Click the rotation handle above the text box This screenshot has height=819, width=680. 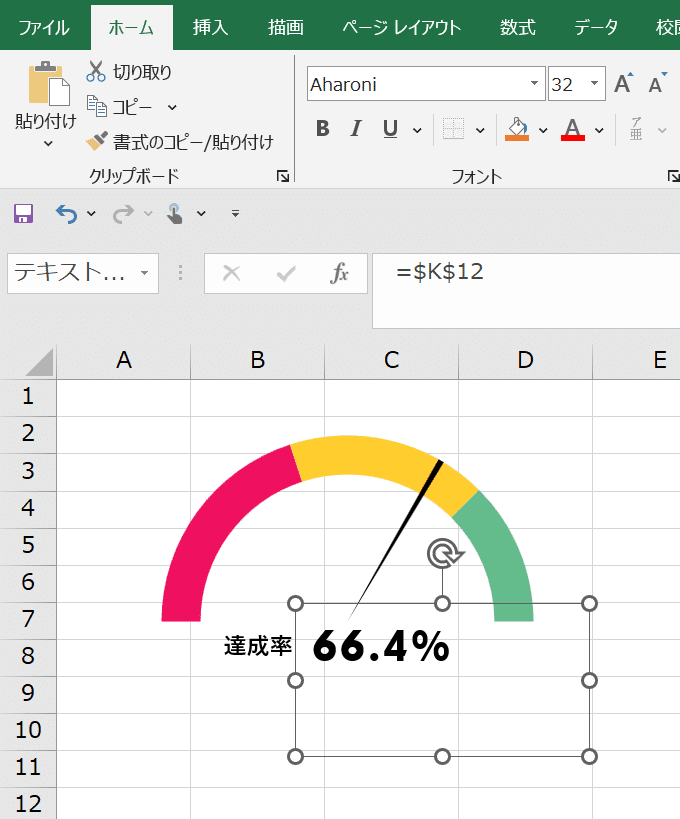coord(445,554)
